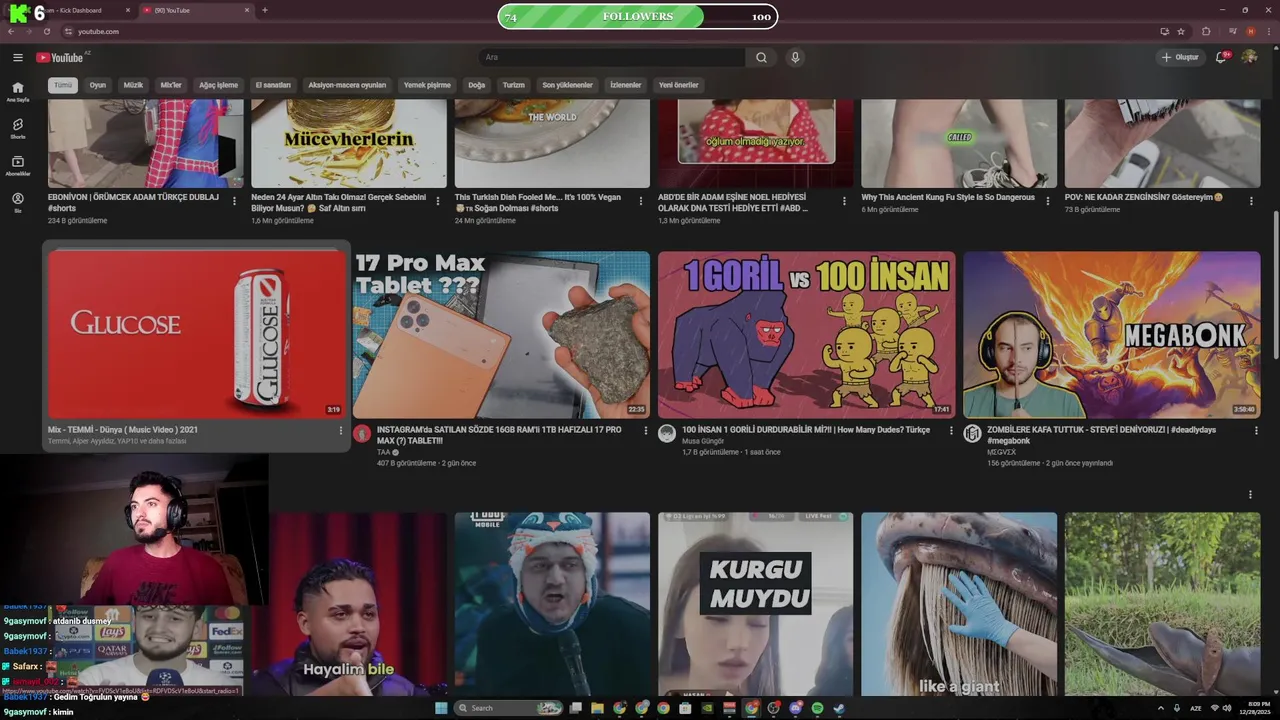
Task: Open more options for the Kung Fu Style short
Action: (1047, 201)
